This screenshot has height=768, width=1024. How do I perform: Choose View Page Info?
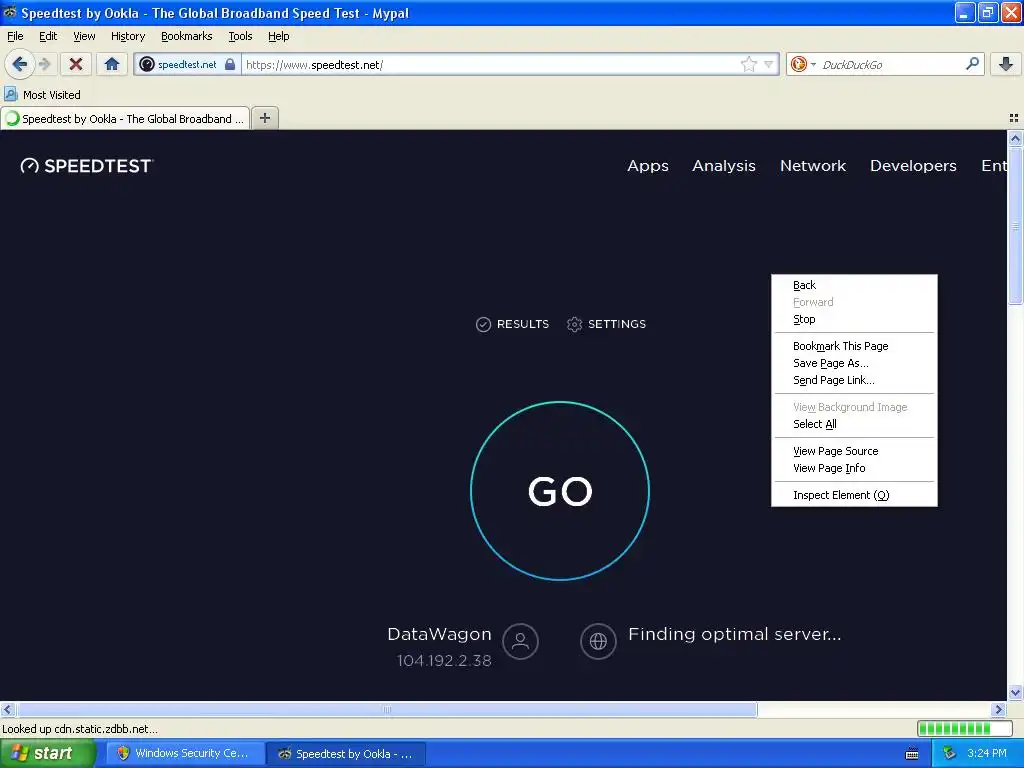(854, 468)
